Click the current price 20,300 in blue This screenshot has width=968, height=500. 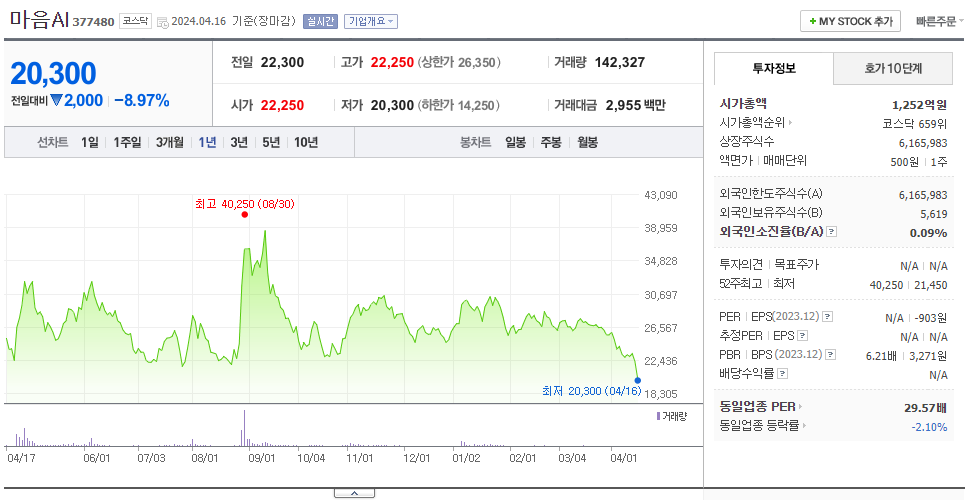53,74
